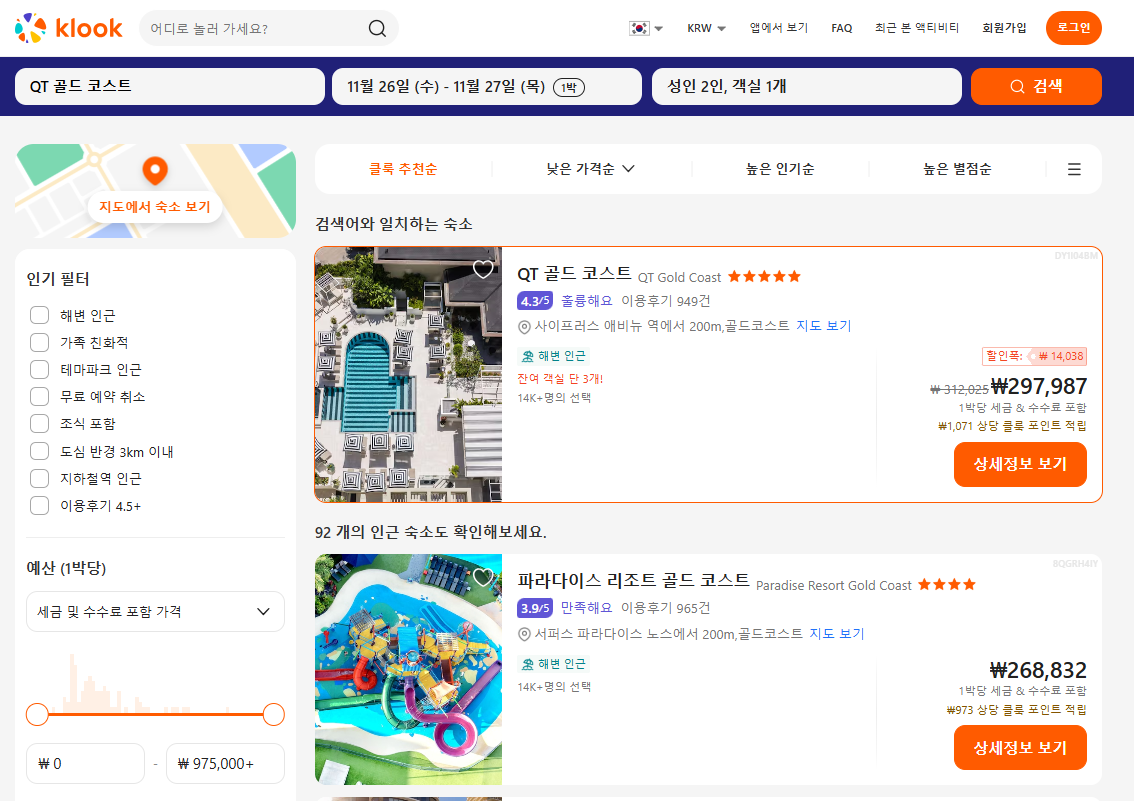1134x801 pixels.
Task: Click the magnifier icon in top search bar
Action: coord(377,28)
